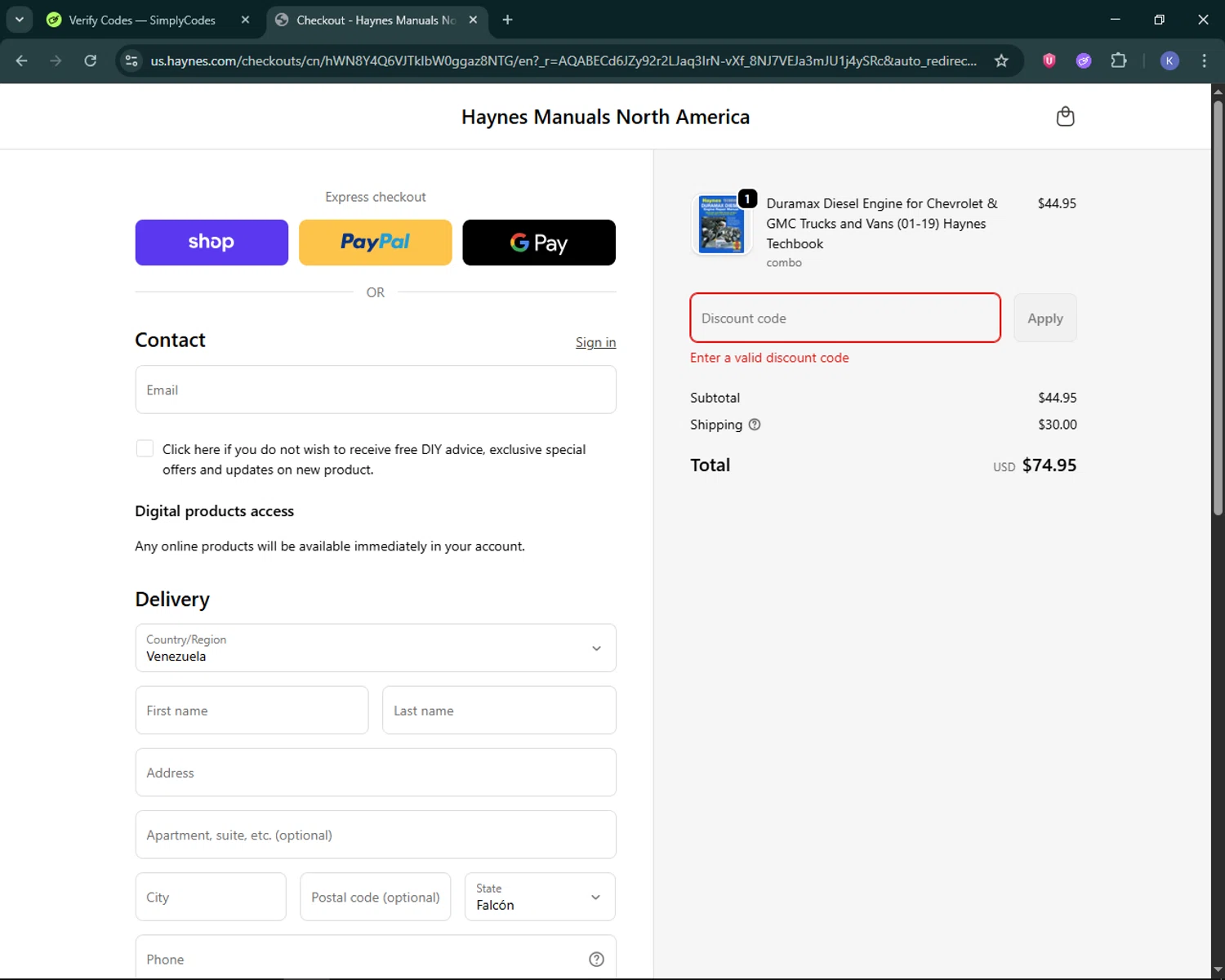
Task: Open a new browser tab
Action: pyautogui.click(x=507, y=20)
